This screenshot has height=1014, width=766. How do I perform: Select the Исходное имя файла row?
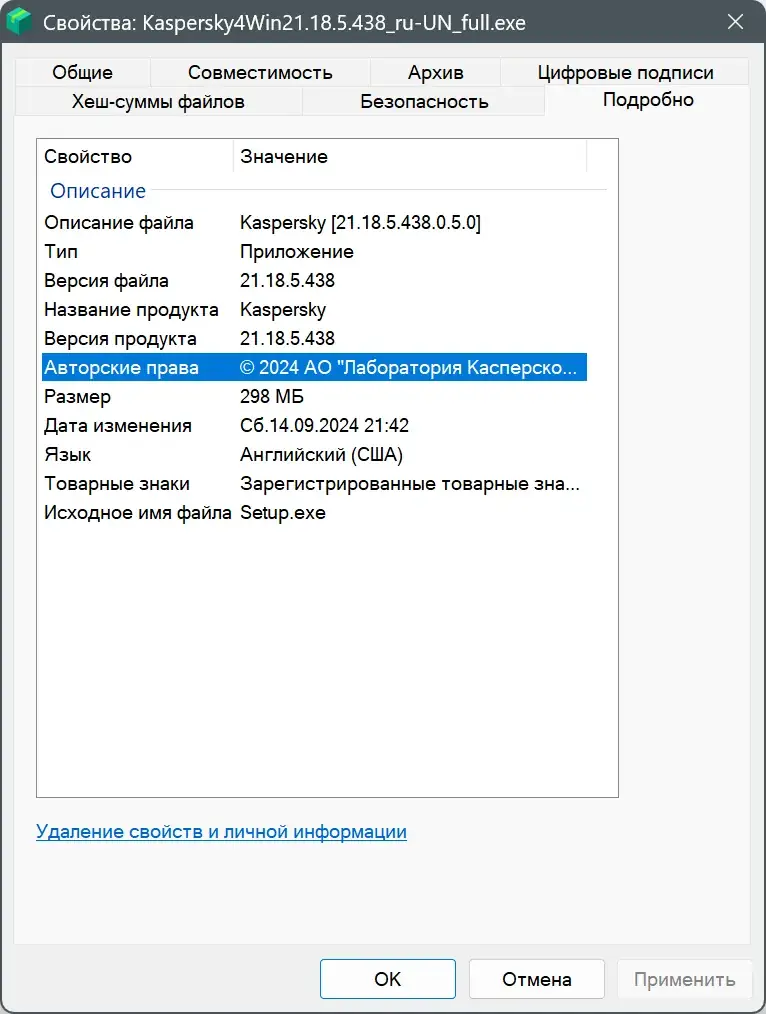coord(314,513)
